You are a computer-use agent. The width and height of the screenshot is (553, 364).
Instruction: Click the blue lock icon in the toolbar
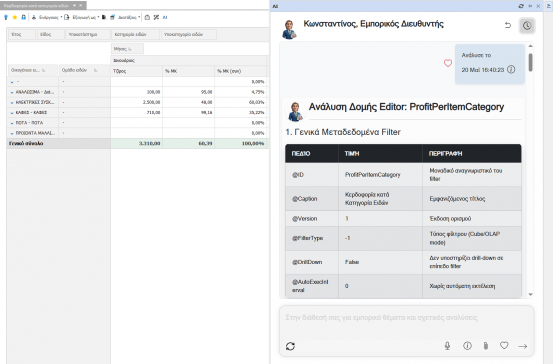click(x=23, y=17)
